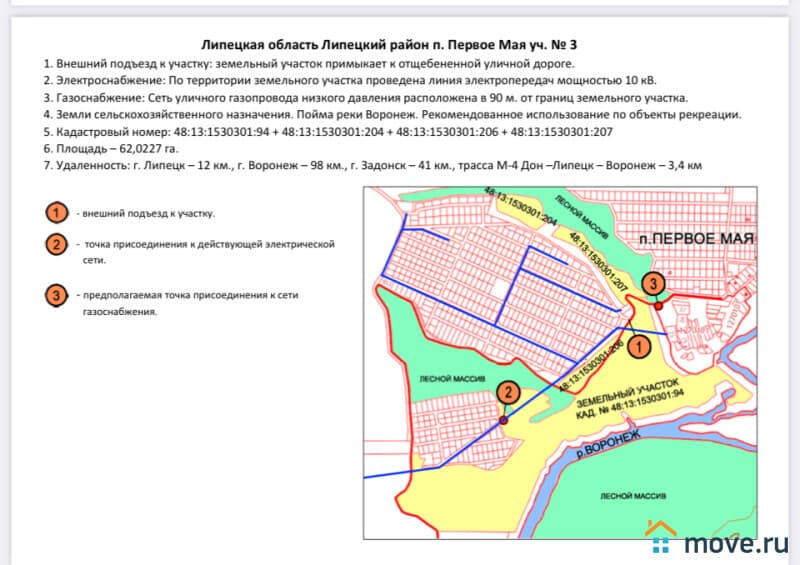Click map label '48:13:1530301:206'
This screenshot has width=800, height=565.
pos(592,366)
